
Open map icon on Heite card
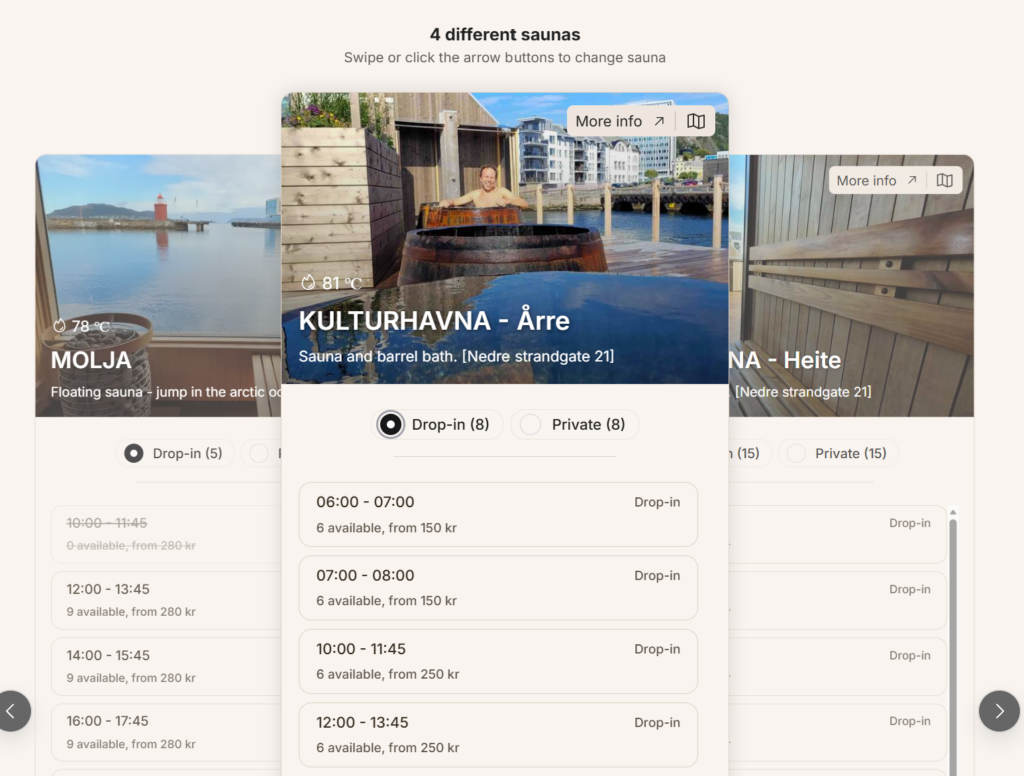click(944, 180)
